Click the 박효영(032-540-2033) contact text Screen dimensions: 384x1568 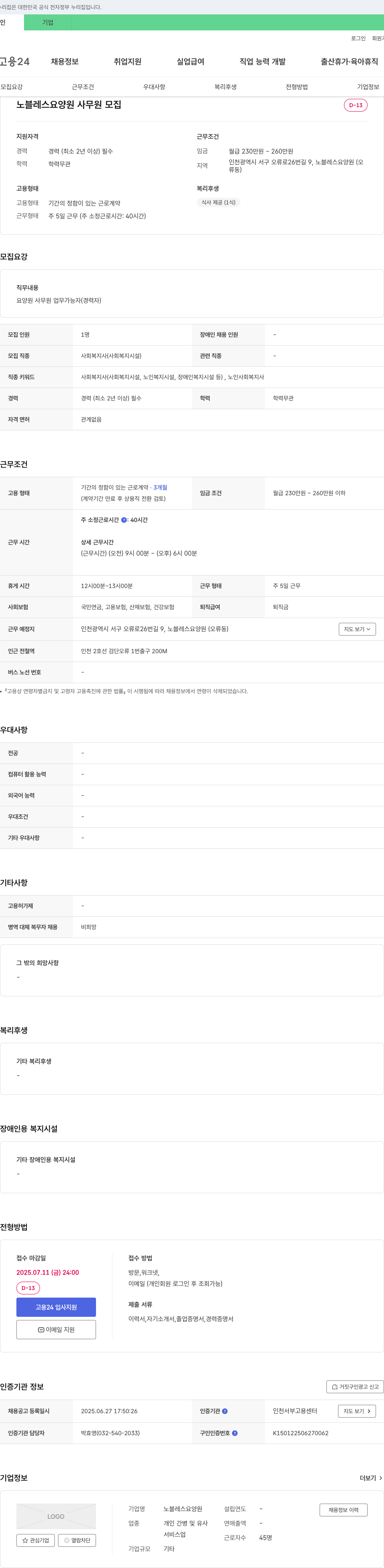pyautogui.click(x=110, y=1433)
